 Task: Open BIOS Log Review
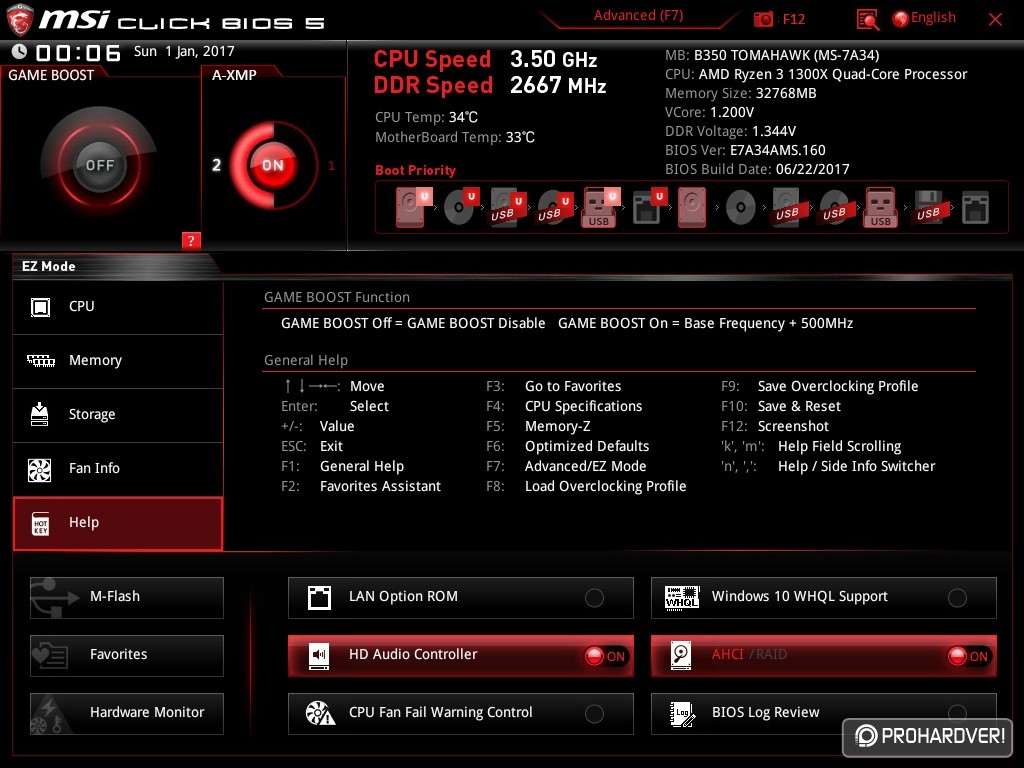click(824, 713)
